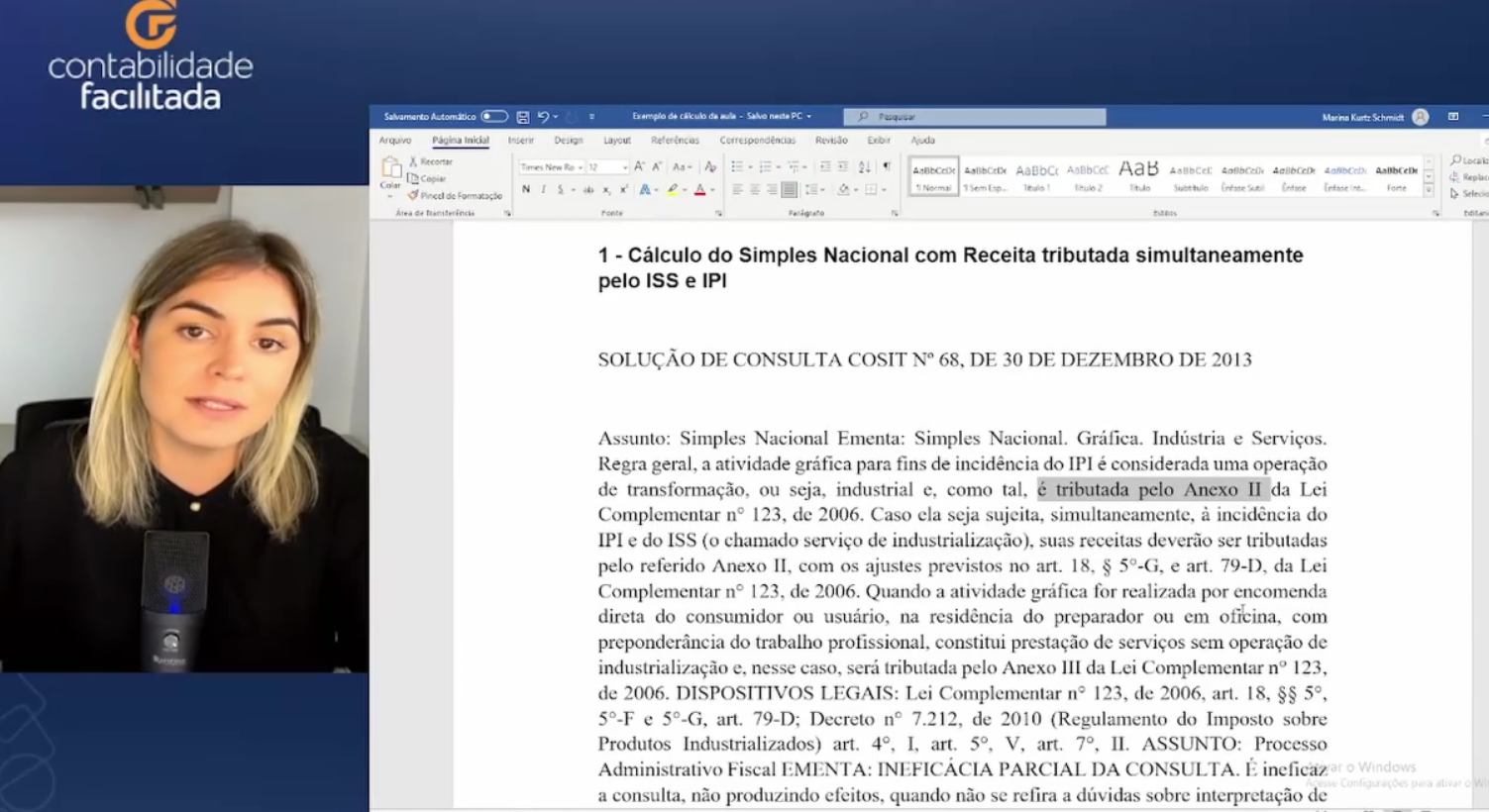The width and height of the screenshot is (1489, 812).
Task: Switch to the Exibir tab
Action: tap(879, 141)
